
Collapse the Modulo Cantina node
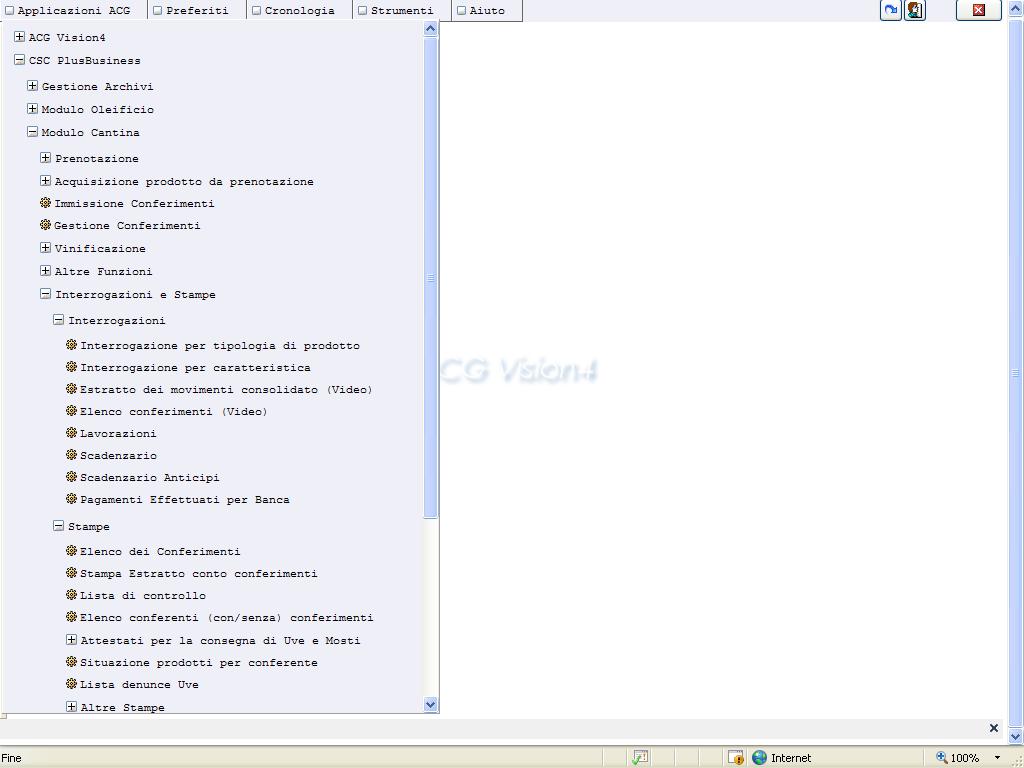pos(32,132)
